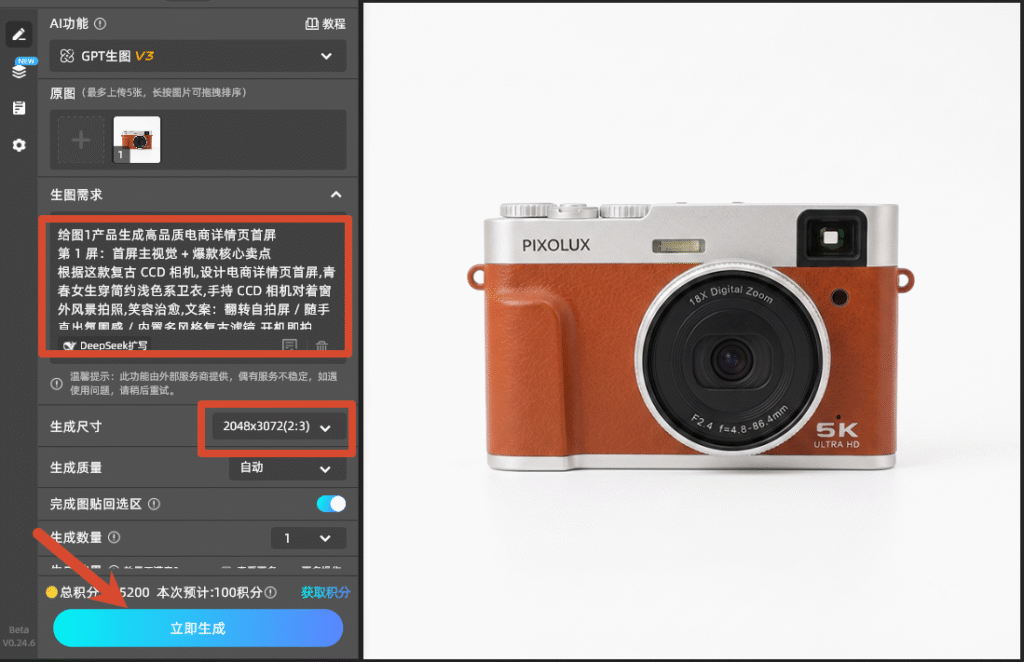The width and height of the screenshot is (1024, 662).
Task: Click the Beta V0.24.6 version label
Action: coord(19,637)
